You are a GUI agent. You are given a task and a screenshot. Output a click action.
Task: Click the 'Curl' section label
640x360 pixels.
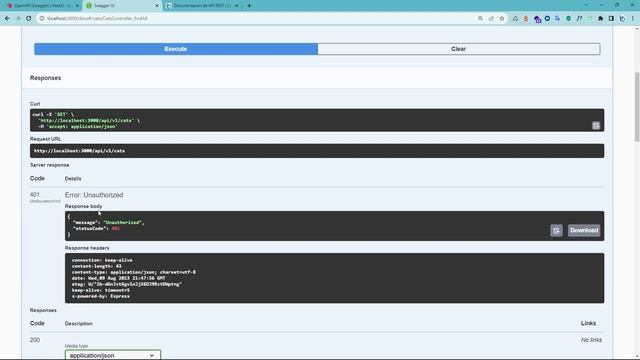[35, 104]
